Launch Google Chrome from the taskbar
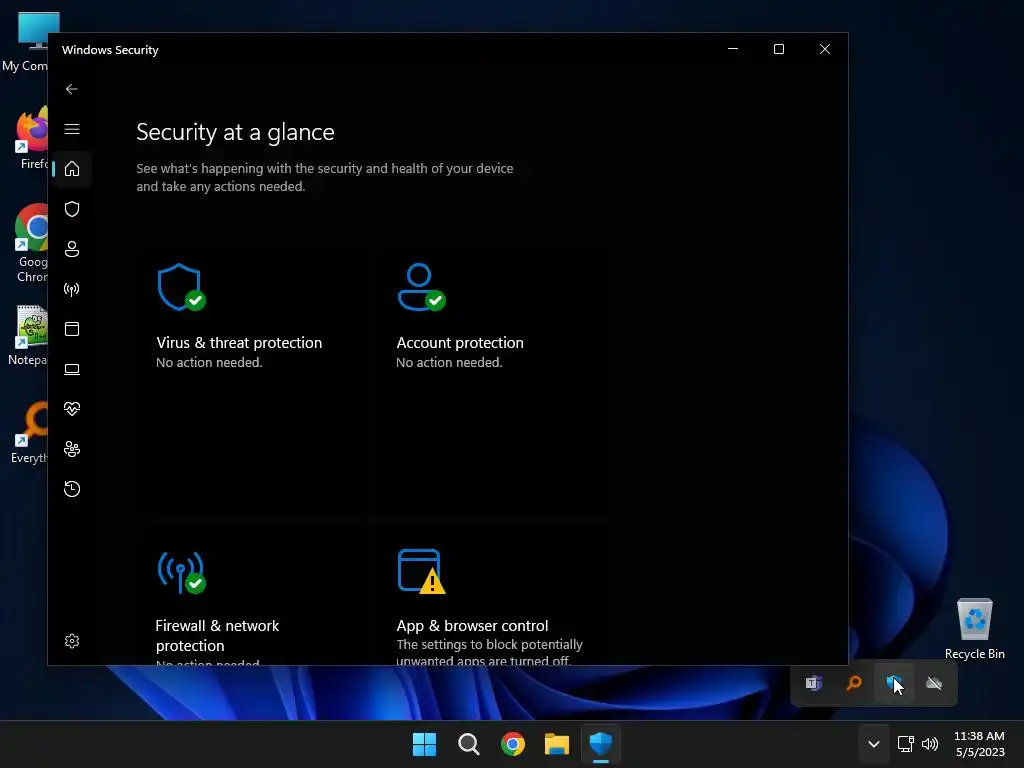 tap(513, 744)
